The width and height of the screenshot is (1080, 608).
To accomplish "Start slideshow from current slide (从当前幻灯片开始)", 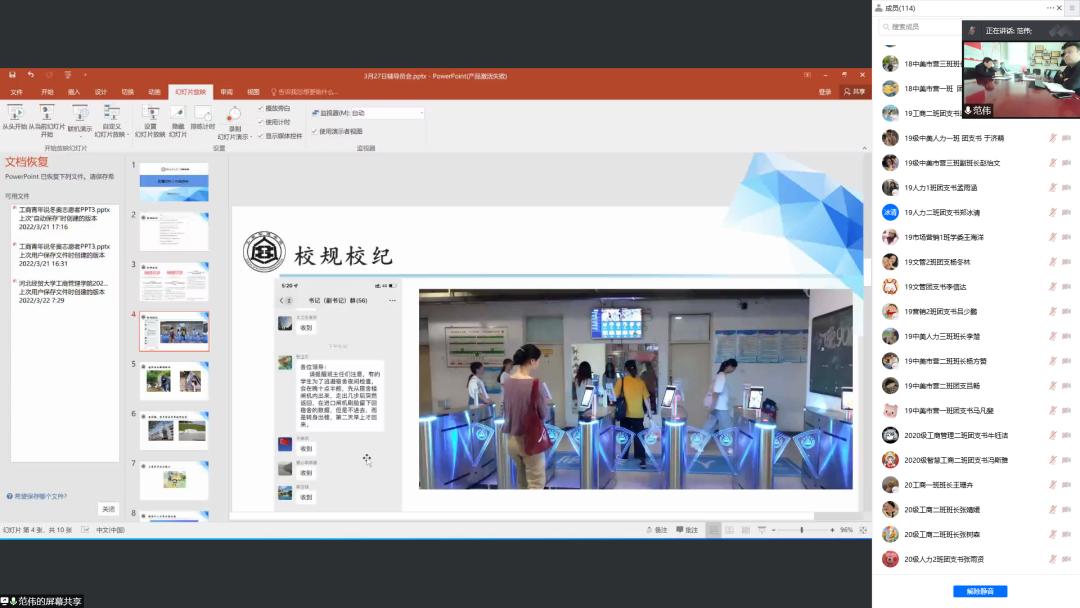I will coord(46,113).
